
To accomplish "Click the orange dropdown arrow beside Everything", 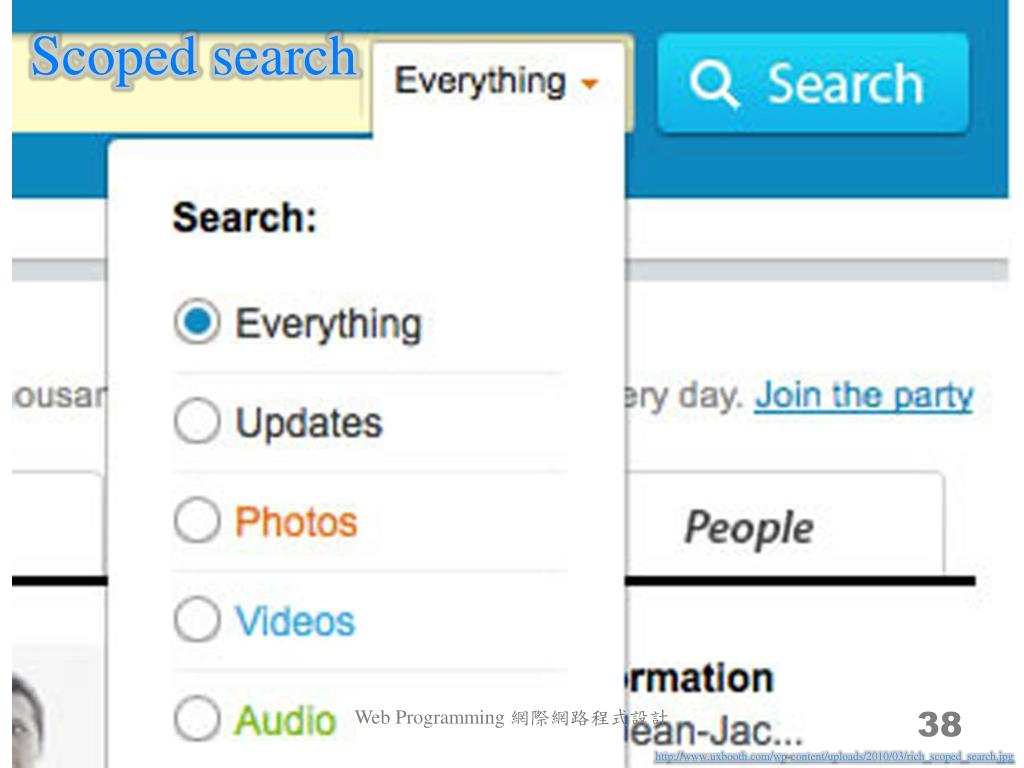I will pyautogui.click(x=590, y=84).
